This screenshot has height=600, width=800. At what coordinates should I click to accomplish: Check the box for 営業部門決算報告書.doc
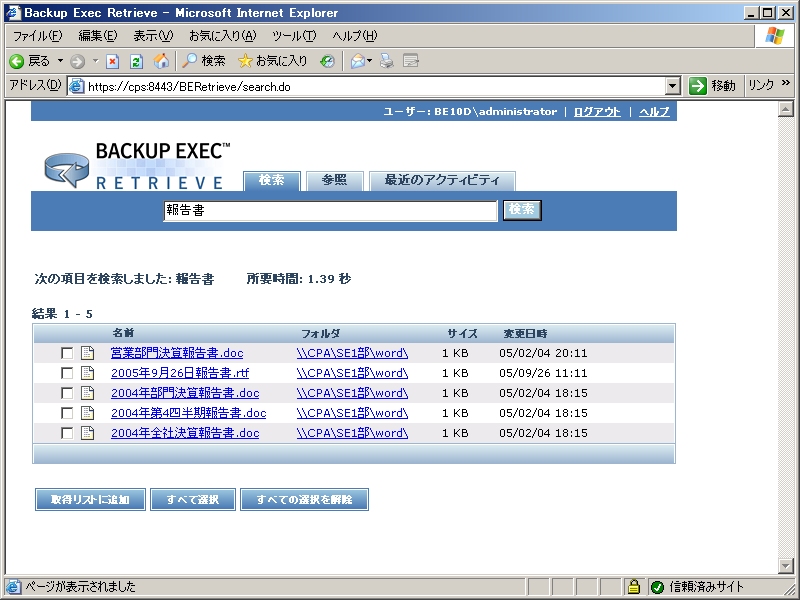[x=67, y=353]
